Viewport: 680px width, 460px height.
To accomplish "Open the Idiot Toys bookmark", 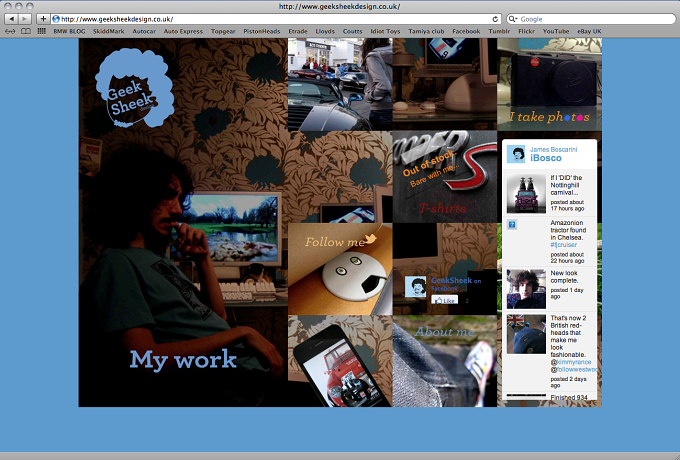I will pos(385,31).
